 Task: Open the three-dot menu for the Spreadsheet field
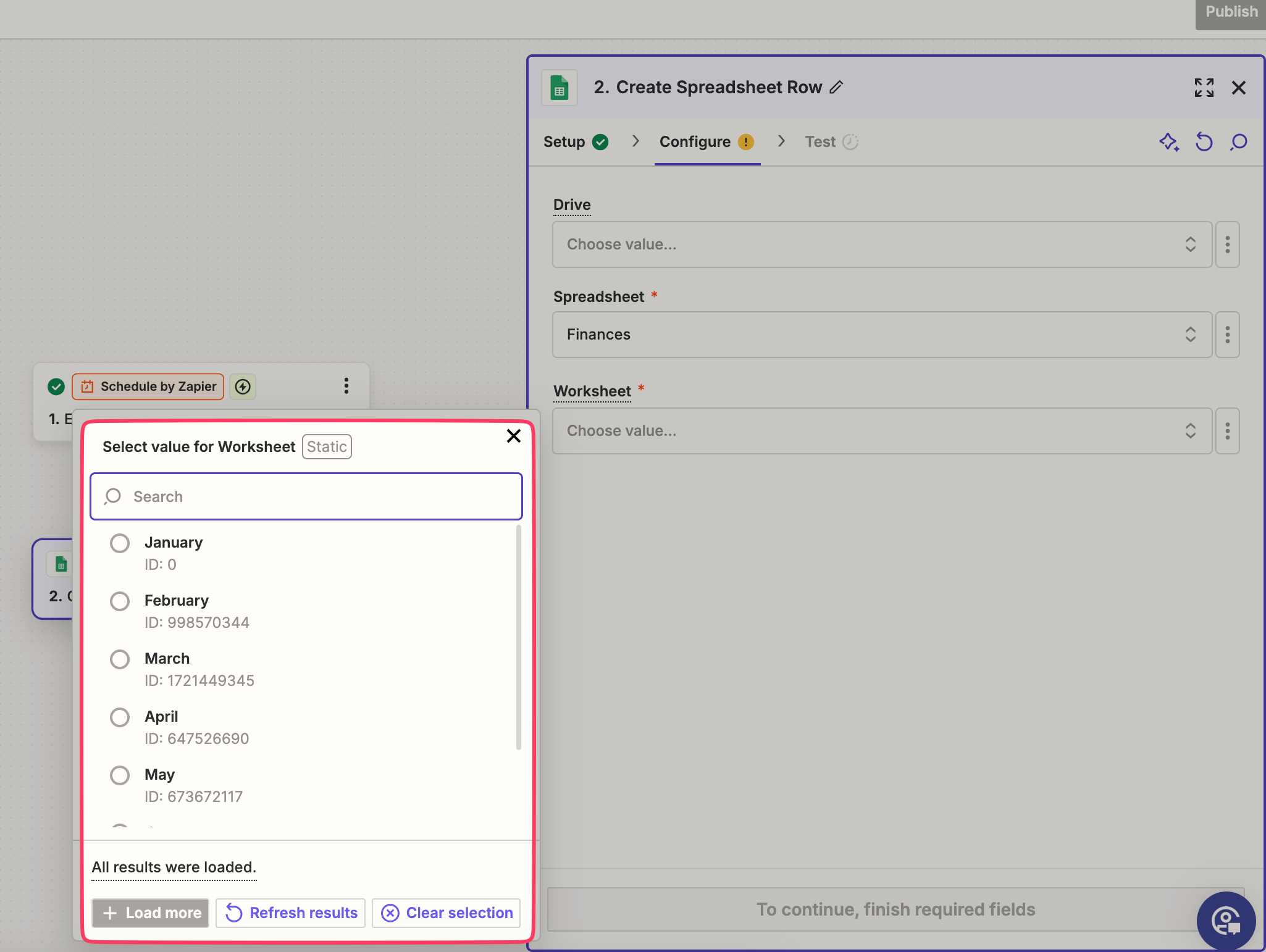pos(1227,335)
